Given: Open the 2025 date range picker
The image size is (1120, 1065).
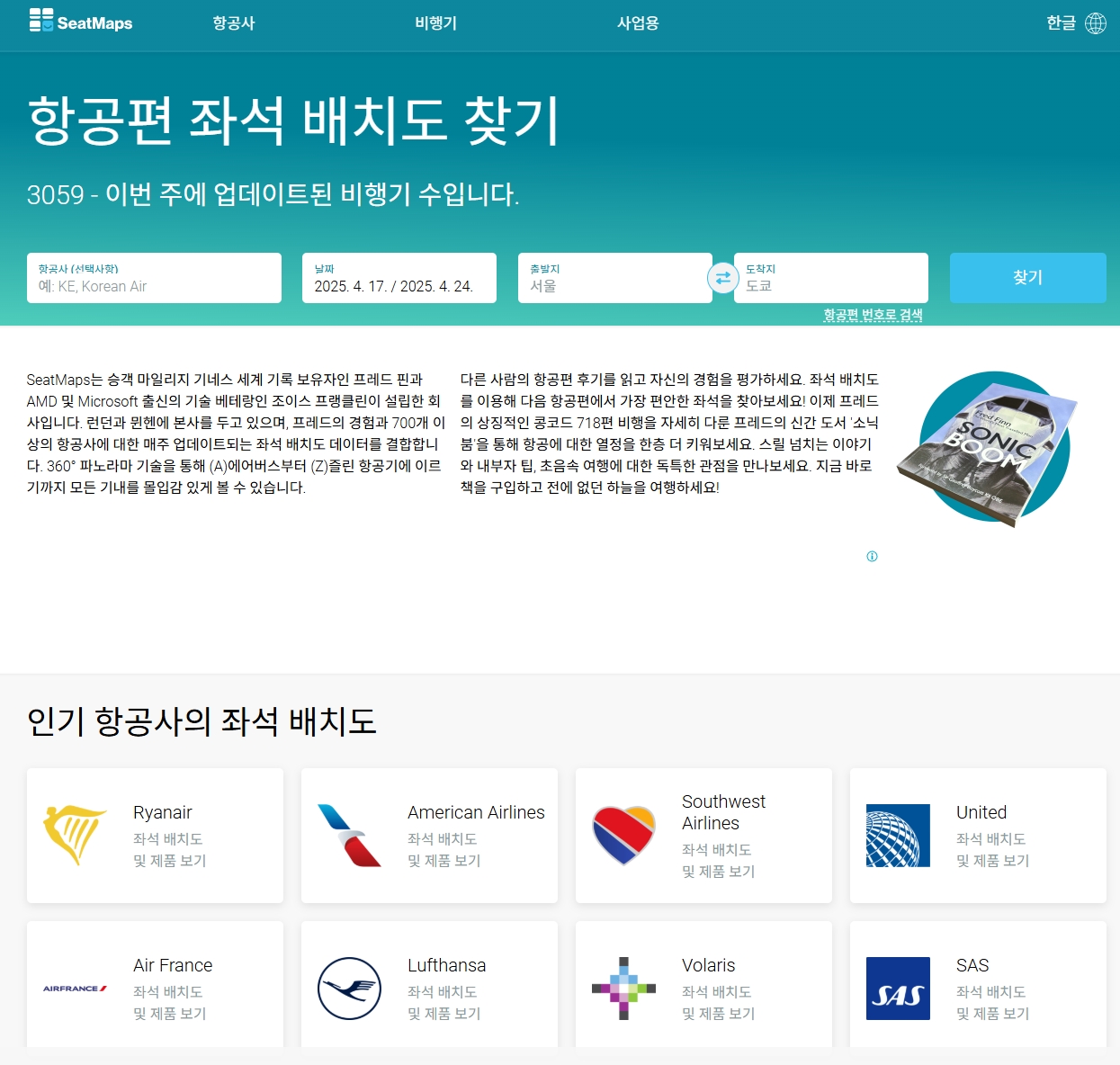Looking at the screenshot, I should (x=399, y=278).
